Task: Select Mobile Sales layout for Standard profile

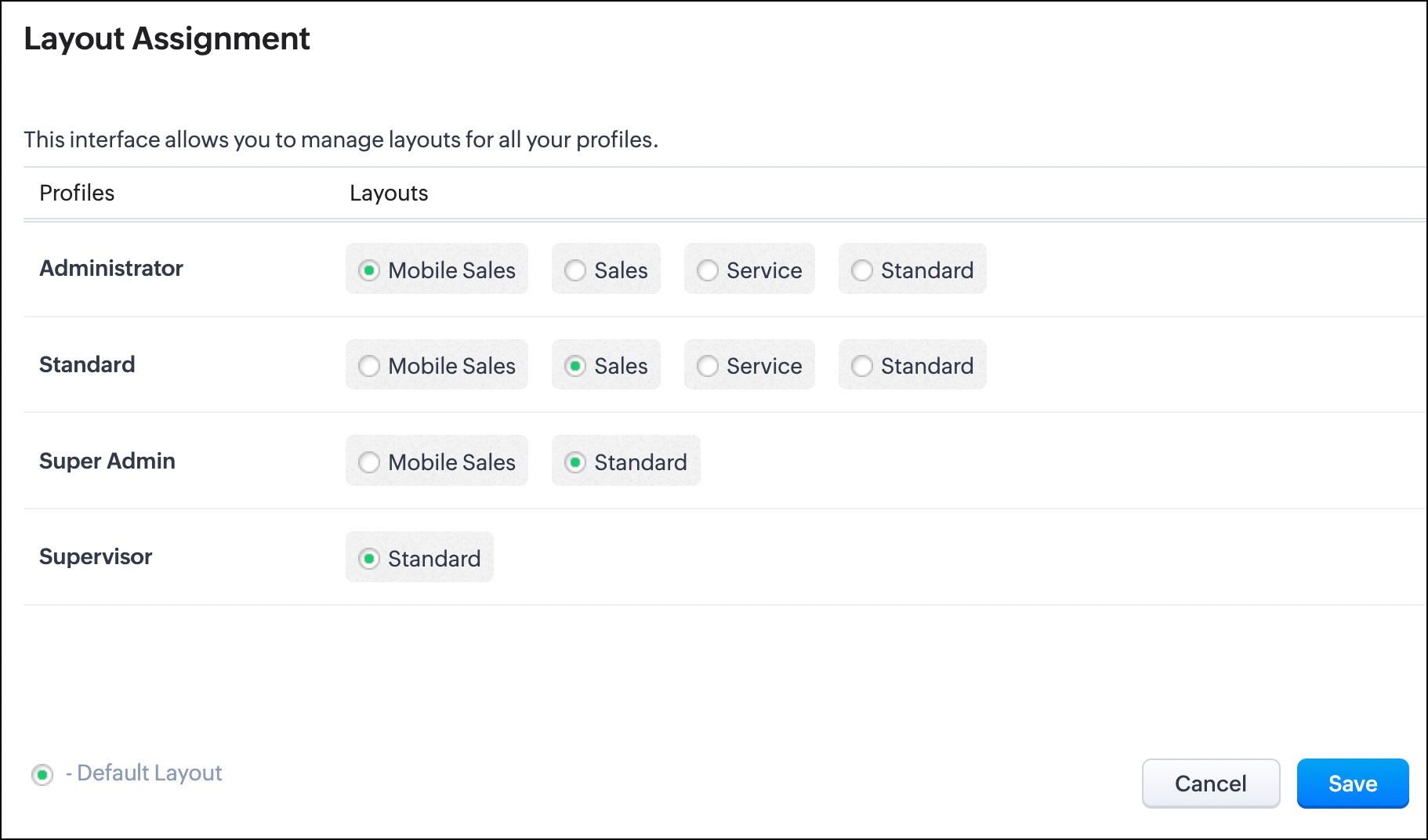Action: tap(369, 366)
